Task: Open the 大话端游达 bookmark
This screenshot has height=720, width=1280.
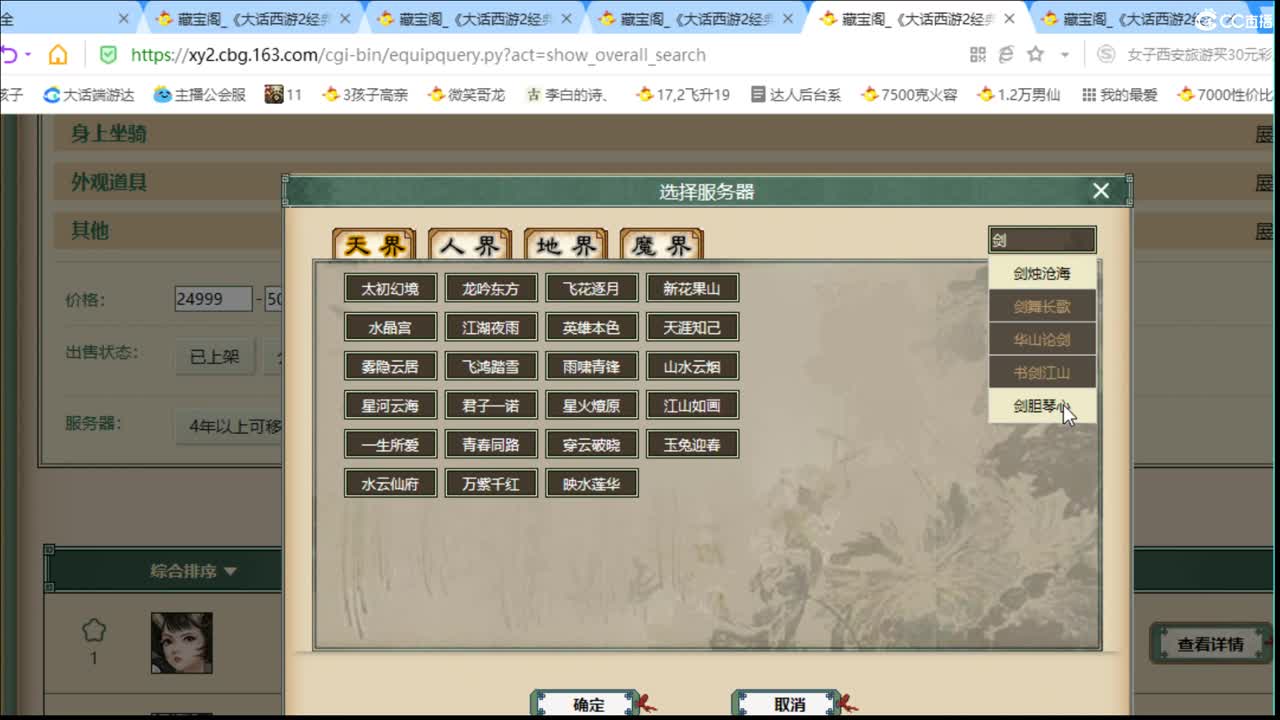Action: [88, 94]
